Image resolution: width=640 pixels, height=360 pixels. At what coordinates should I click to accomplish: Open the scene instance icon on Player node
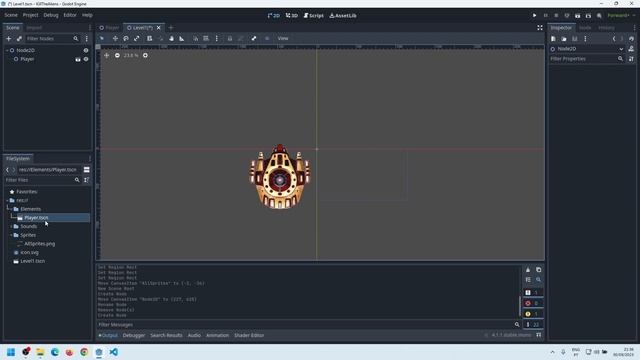[x=78, y=59]
